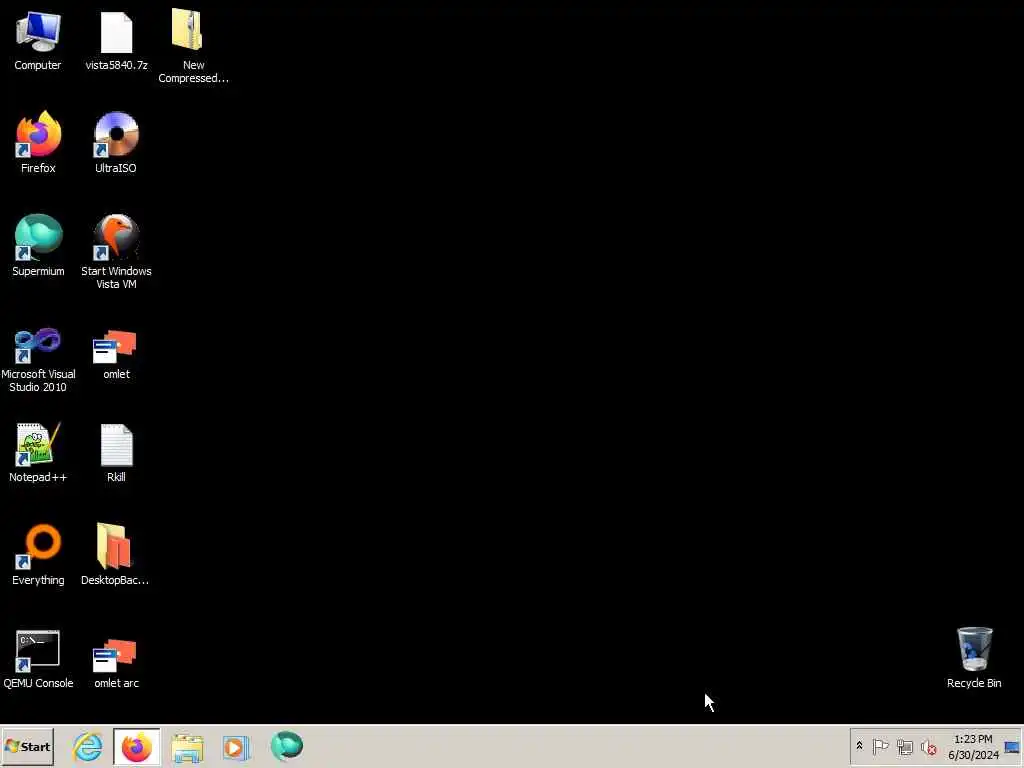The height and width of the screenshot is (768, 1024).
Task: Select the Rkill file icon
Action: [116, 453]
